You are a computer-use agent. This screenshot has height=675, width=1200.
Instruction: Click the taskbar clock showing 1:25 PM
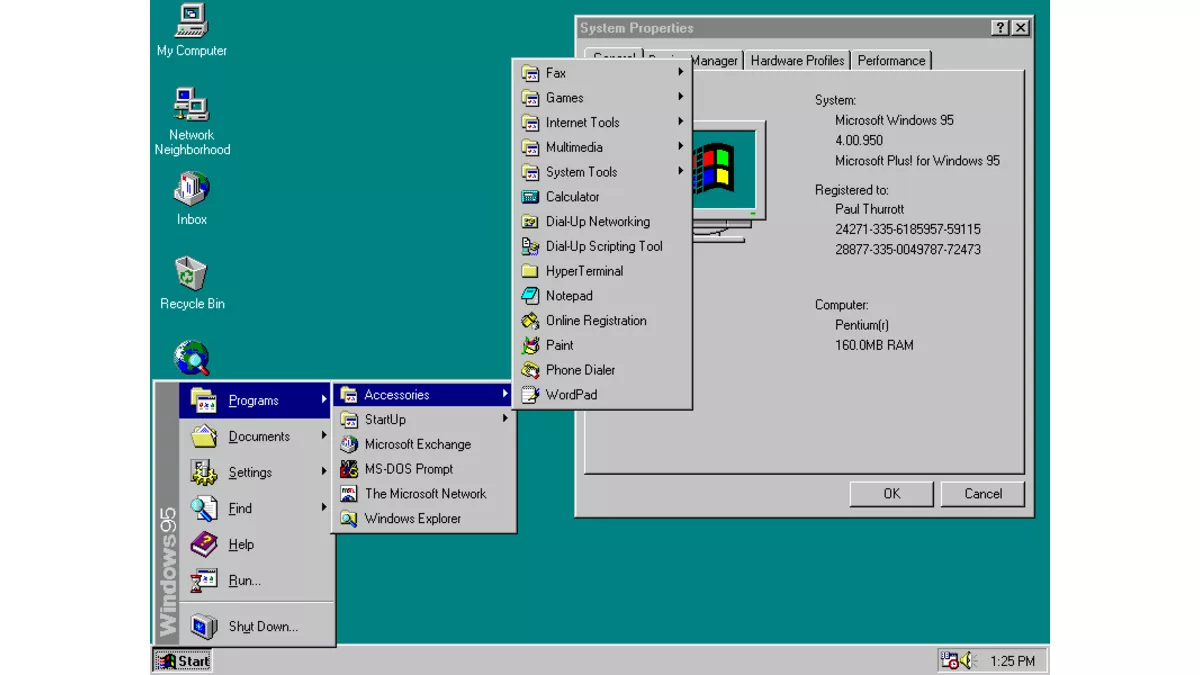click(1012, 661)
